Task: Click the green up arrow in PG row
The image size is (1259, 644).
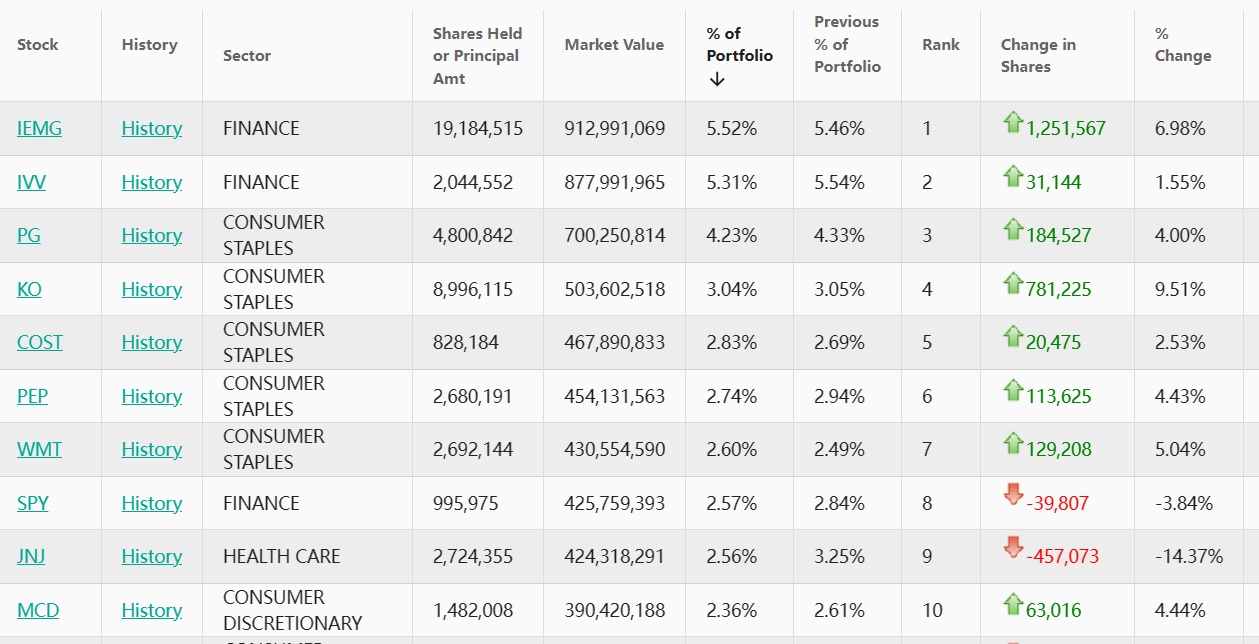Action: (x=1013, y=230)
